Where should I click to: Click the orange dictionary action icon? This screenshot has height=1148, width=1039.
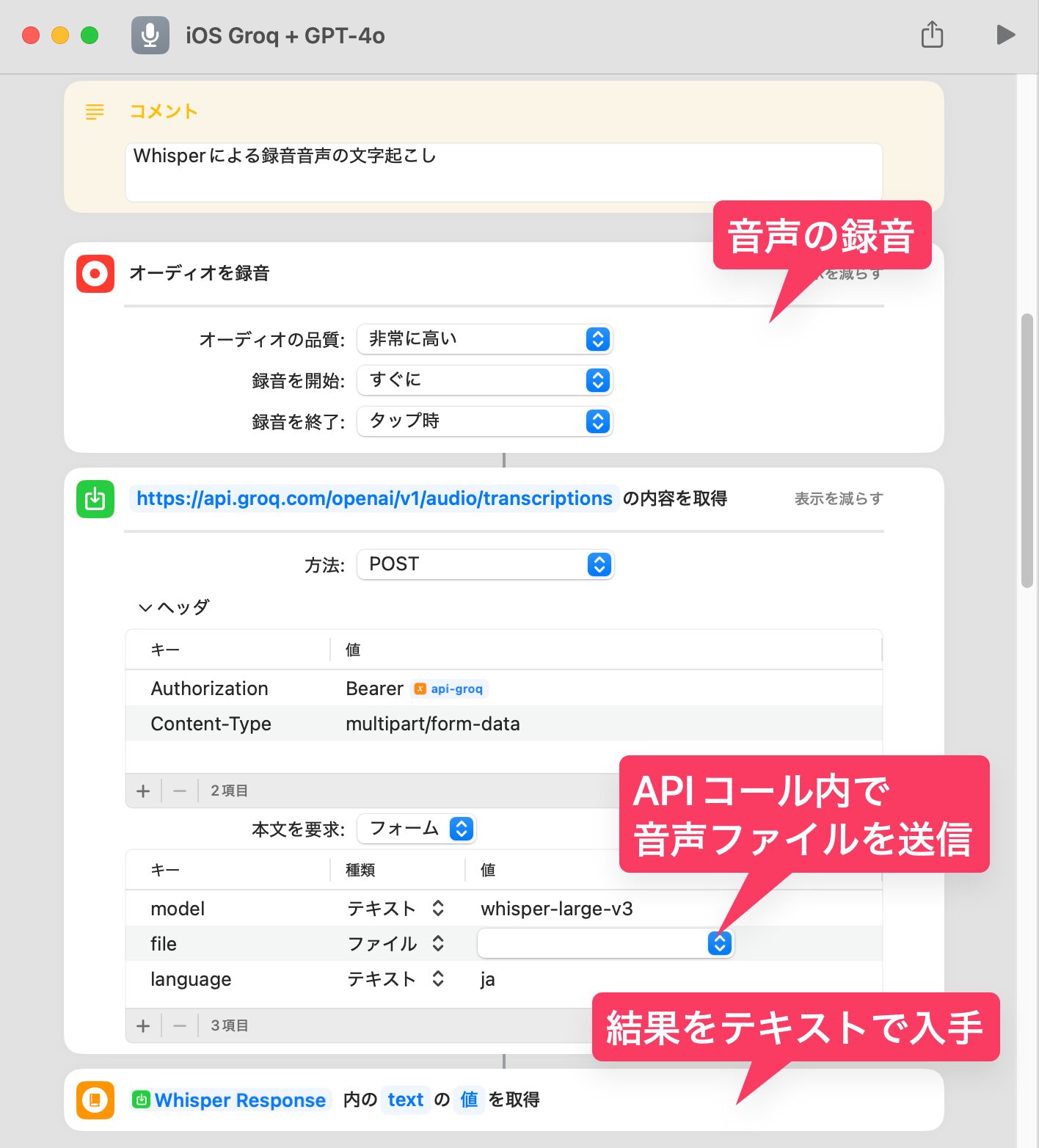tap(95, 1100)
